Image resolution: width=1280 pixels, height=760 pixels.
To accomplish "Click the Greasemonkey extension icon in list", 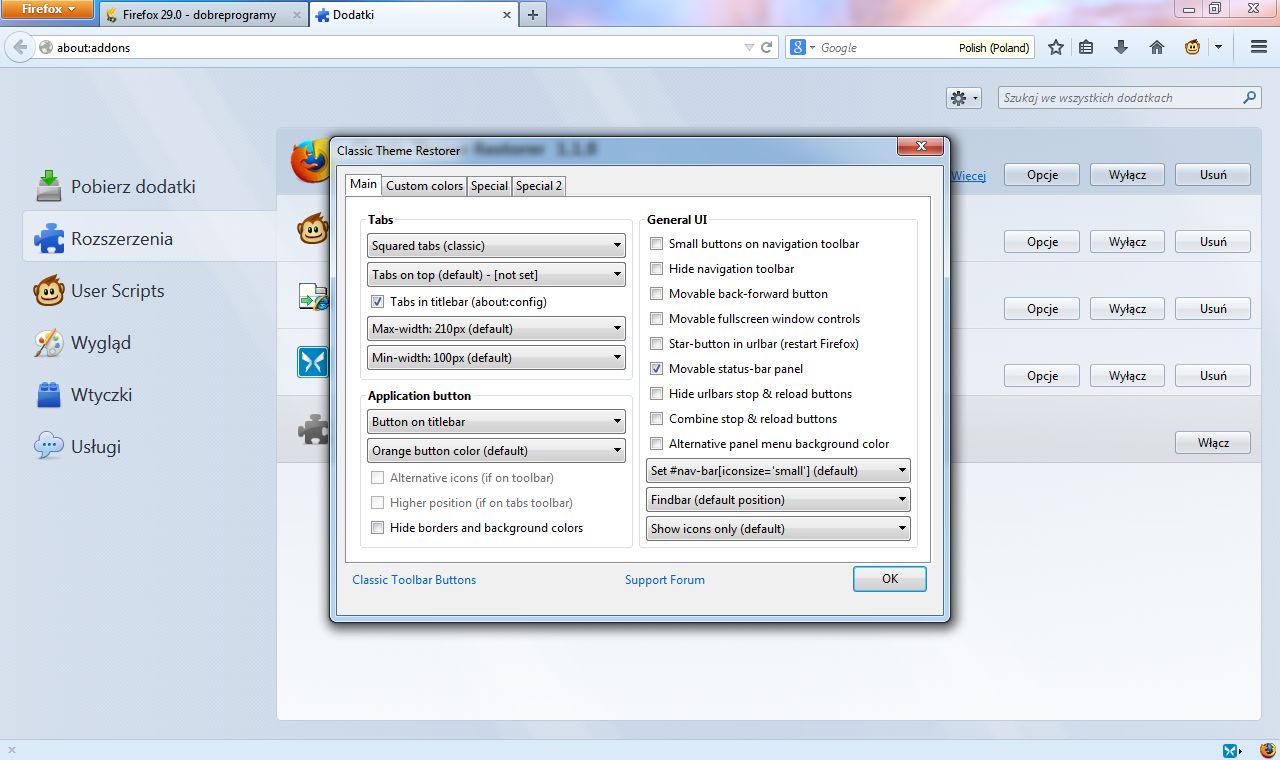I will click(314, 229).
